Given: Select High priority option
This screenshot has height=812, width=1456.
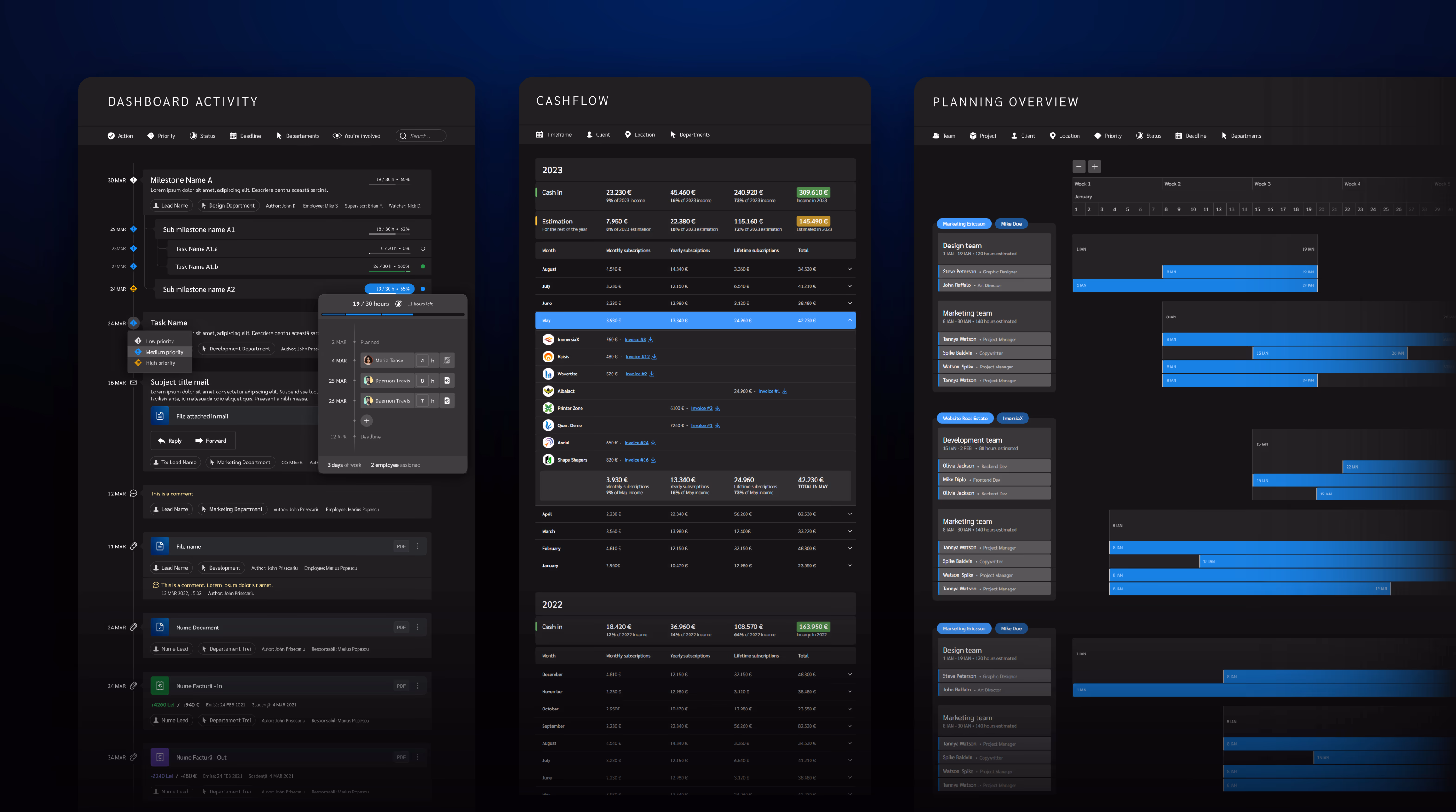Looking at the screenshot, I should click(160, 363).
